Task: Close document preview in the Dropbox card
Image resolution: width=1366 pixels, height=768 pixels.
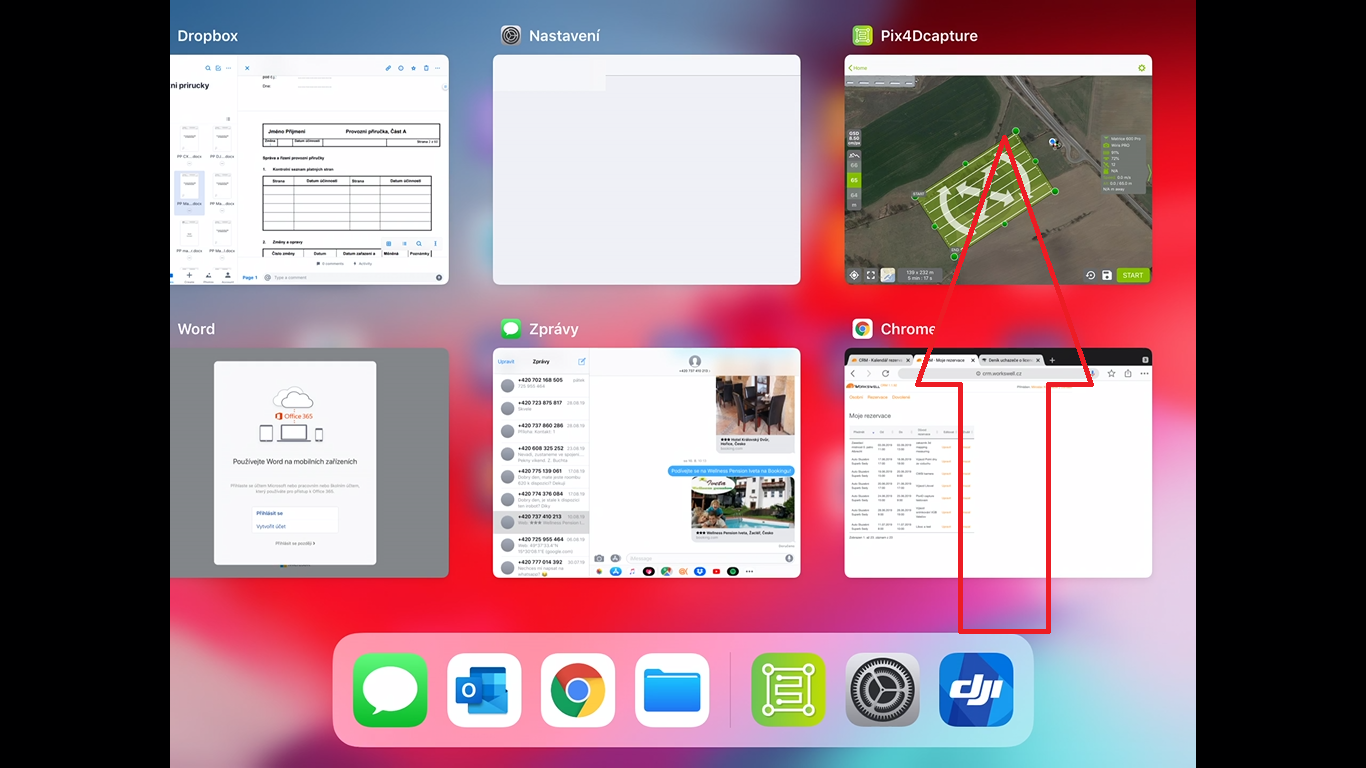Action: click(247, 68)
